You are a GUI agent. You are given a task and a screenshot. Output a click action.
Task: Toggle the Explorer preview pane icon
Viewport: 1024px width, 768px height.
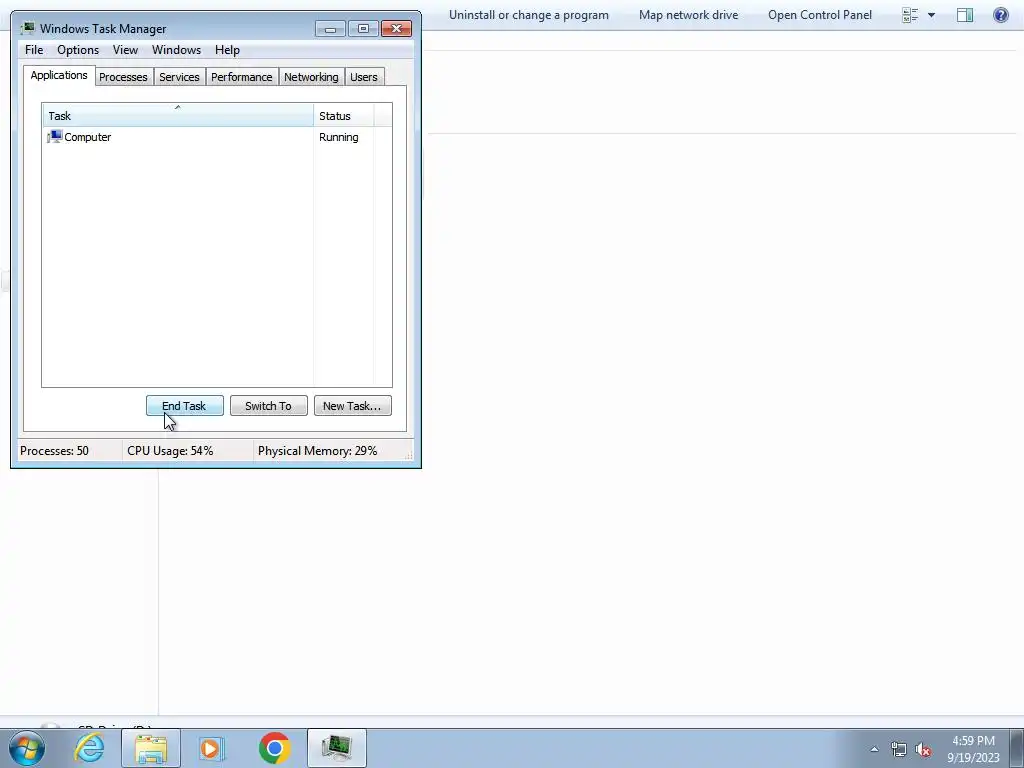(965, 15)
